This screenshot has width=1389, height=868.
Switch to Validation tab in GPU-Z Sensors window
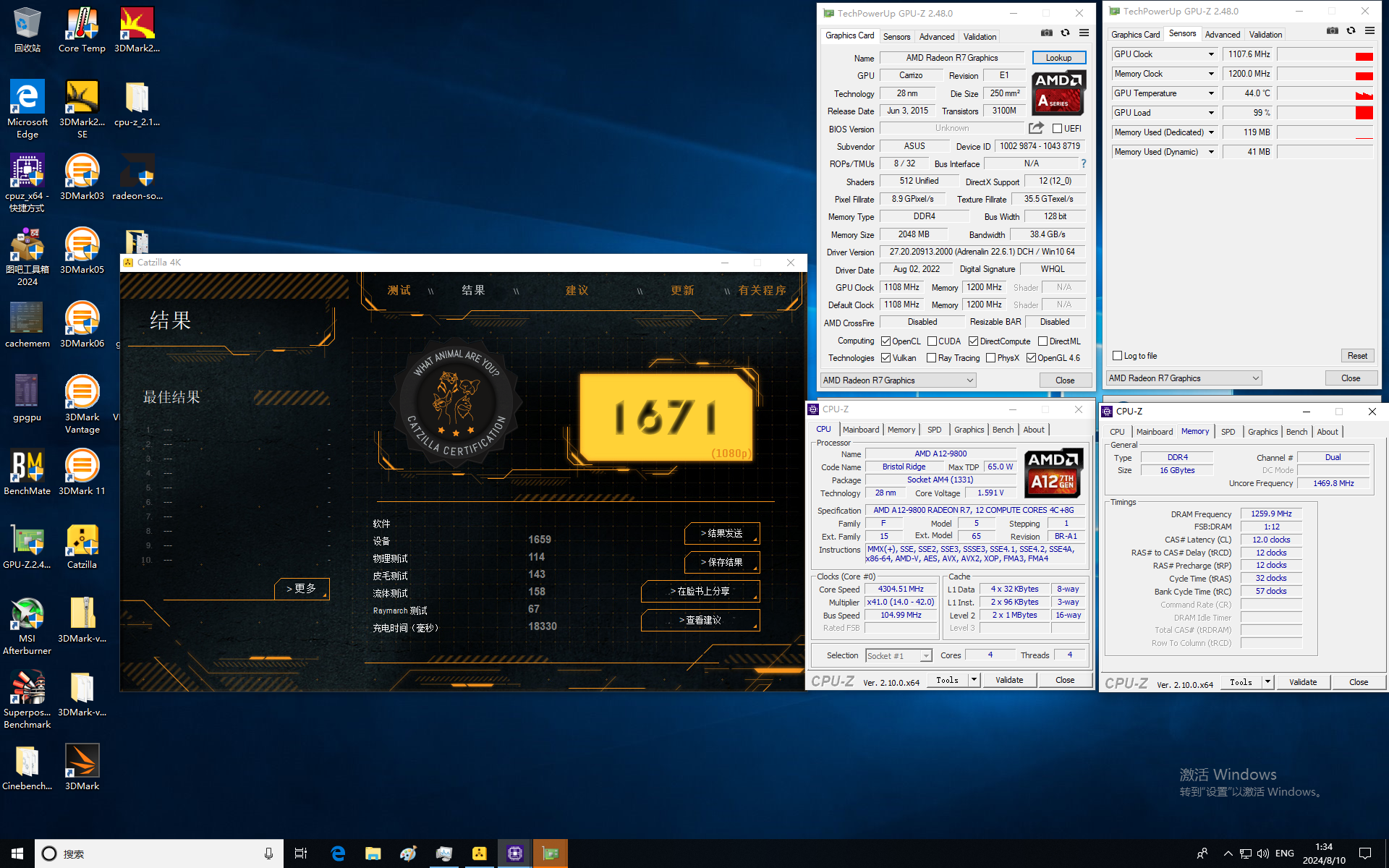(1265, 35)
